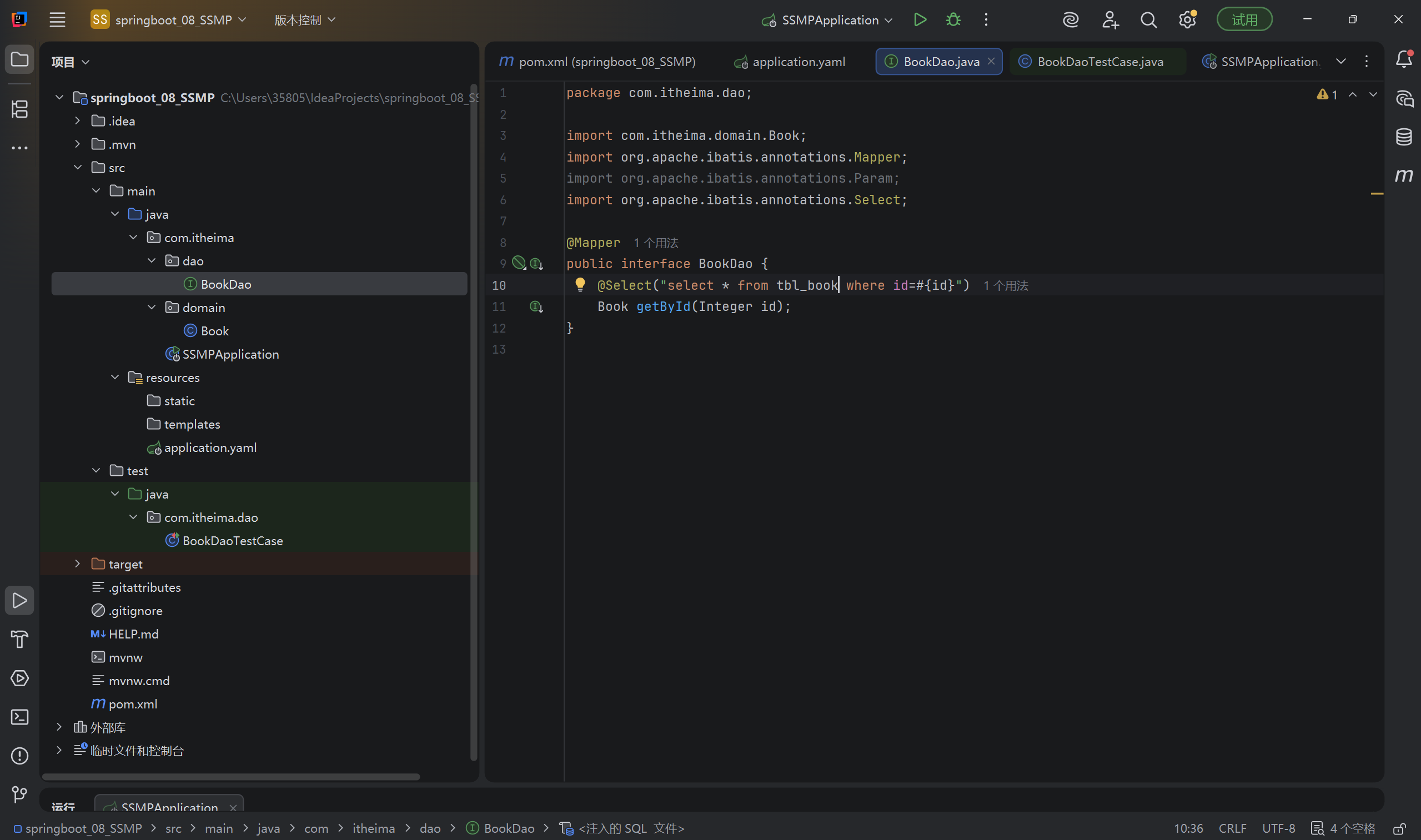The height and width of the screenshot is (840, 1421).
Task: Run SSMPApplication with the green play icon
Action: point(920,20)
